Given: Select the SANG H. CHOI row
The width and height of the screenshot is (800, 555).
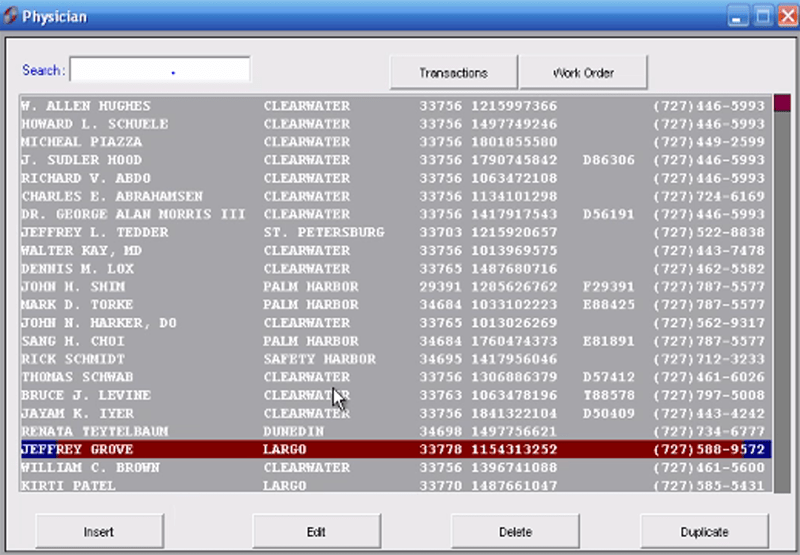Looking at the screenshot, I should (396, 341).
